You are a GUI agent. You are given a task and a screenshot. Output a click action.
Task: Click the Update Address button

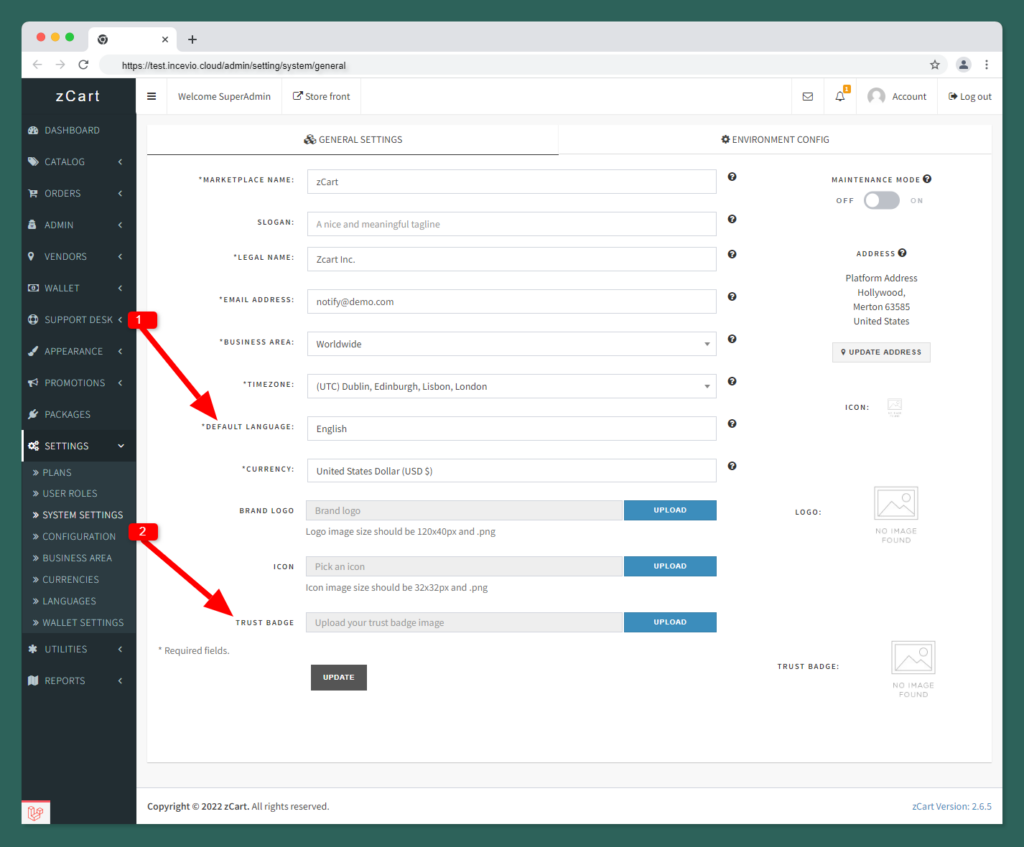881,352
